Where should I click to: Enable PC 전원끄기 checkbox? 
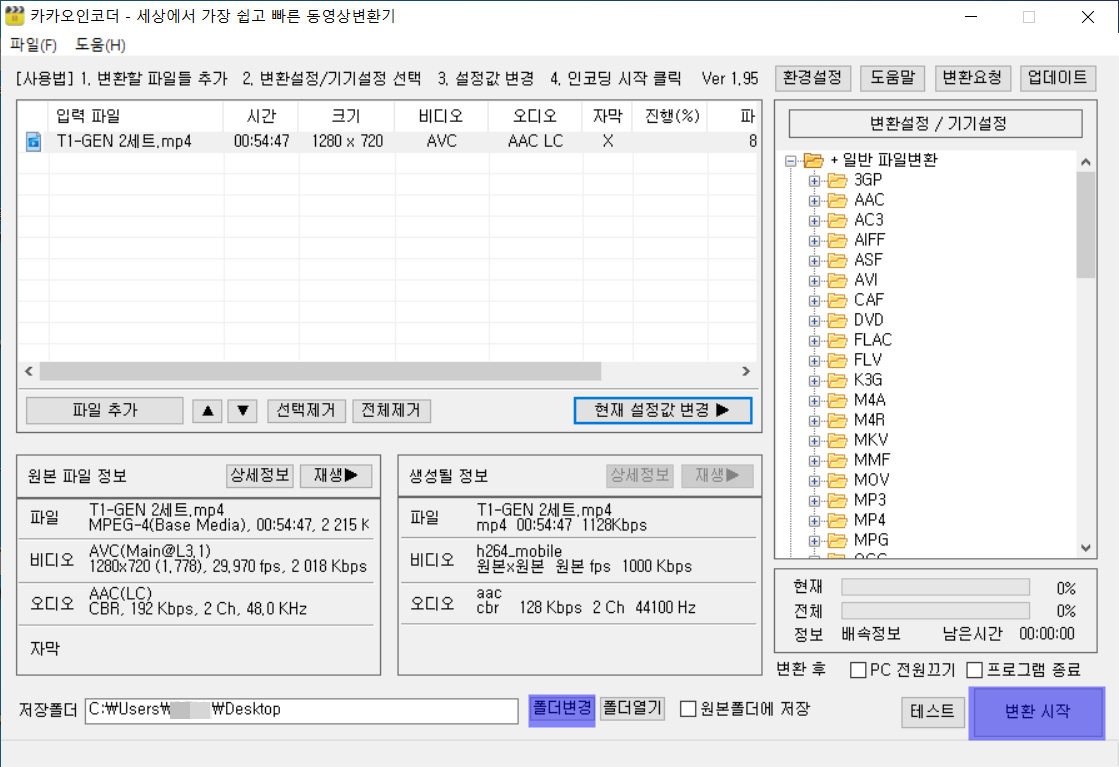pos(859,670)
